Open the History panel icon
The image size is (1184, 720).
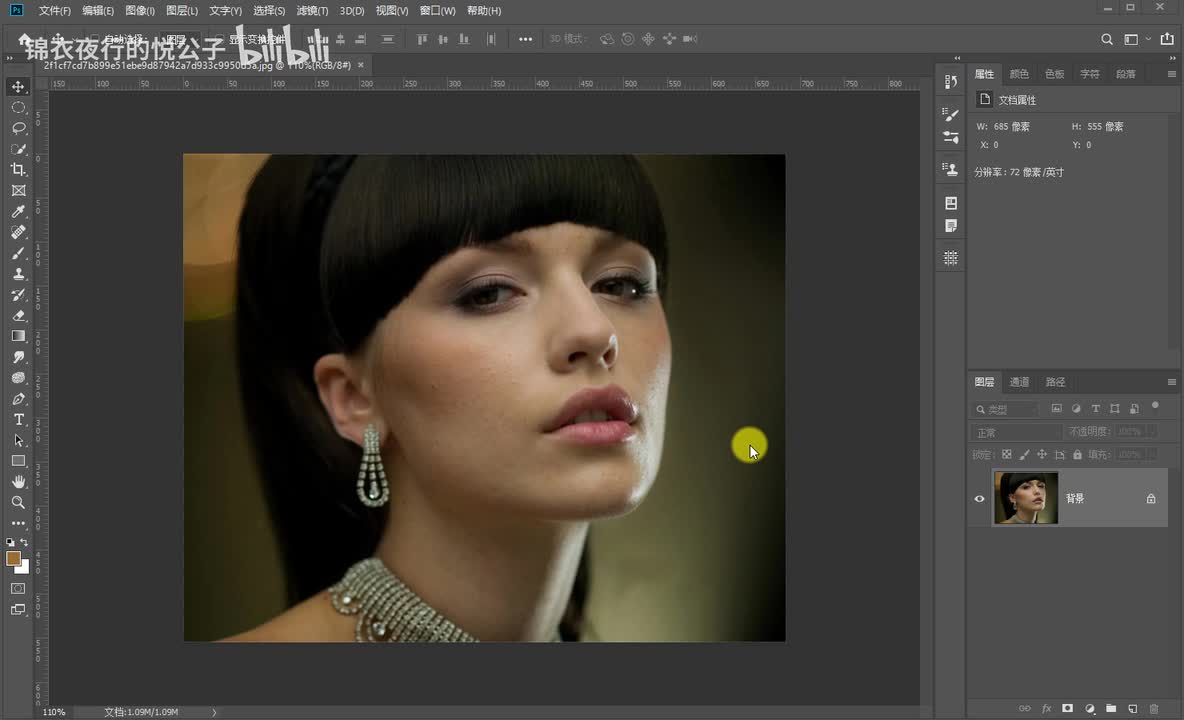click(951, 82)
